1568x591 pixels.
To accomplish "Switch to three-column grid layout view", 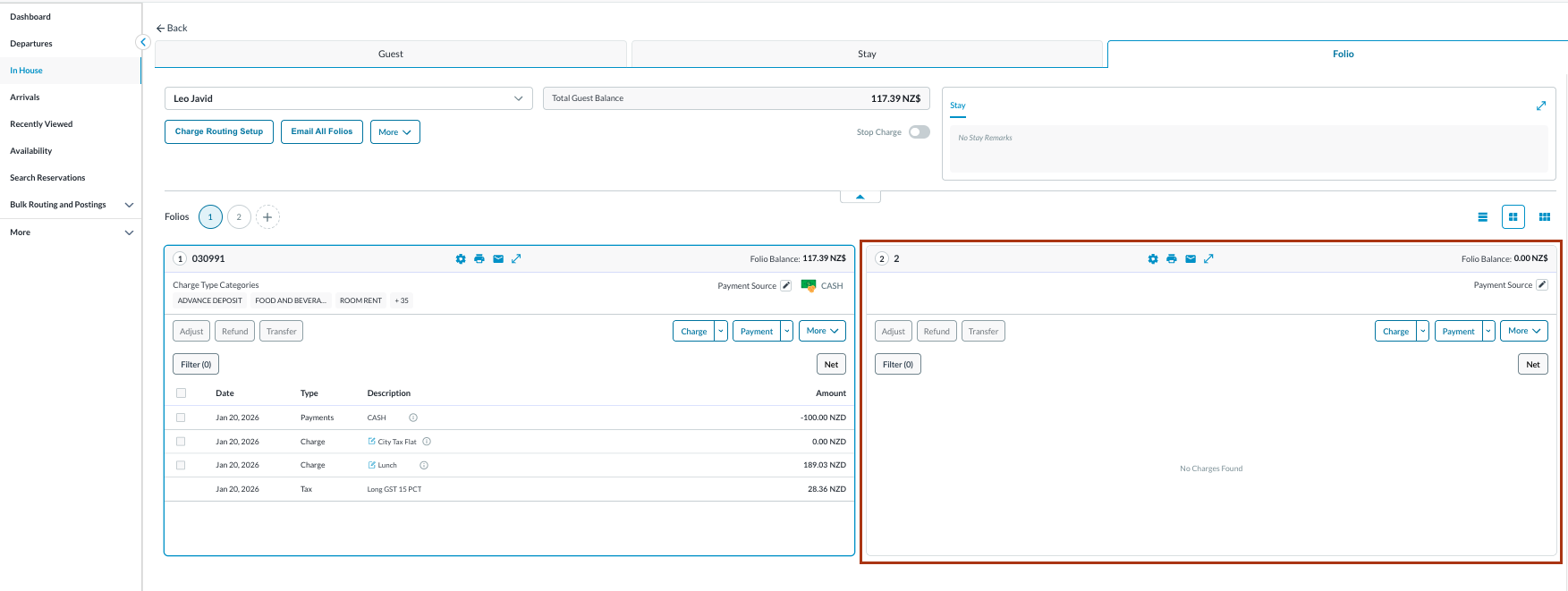I will 1544,217.
